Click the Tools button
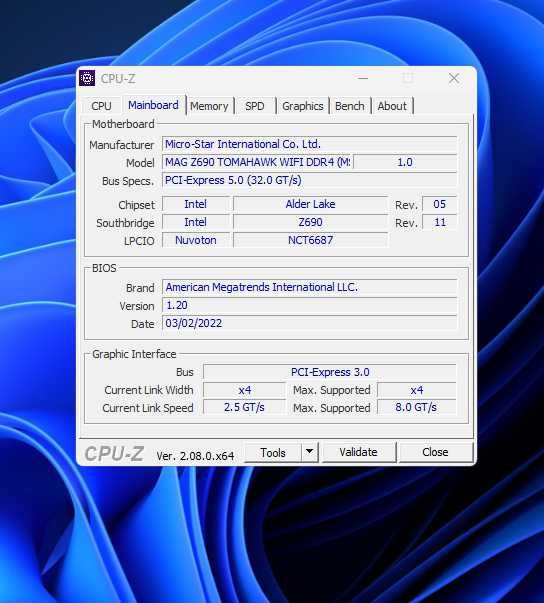The width and height of the screenshot is (544, 603). [273, 453]
